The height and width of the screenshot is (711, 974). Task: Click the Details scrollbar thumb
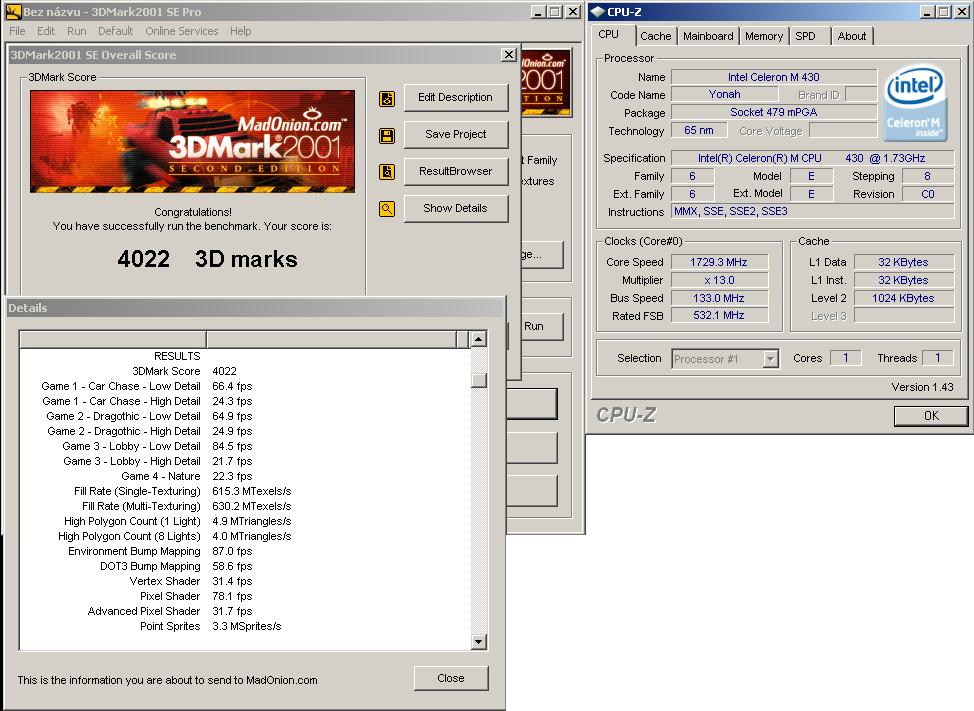click(478, 379)
